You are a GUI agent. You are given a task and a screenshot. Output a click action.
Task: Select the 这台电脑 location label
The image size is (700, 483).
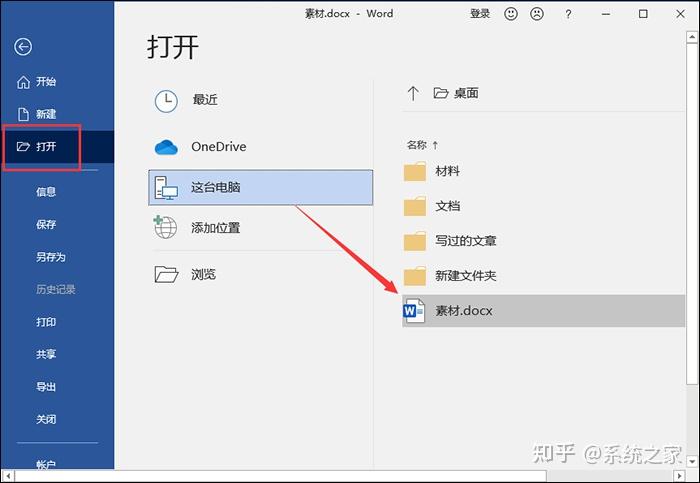216,187
